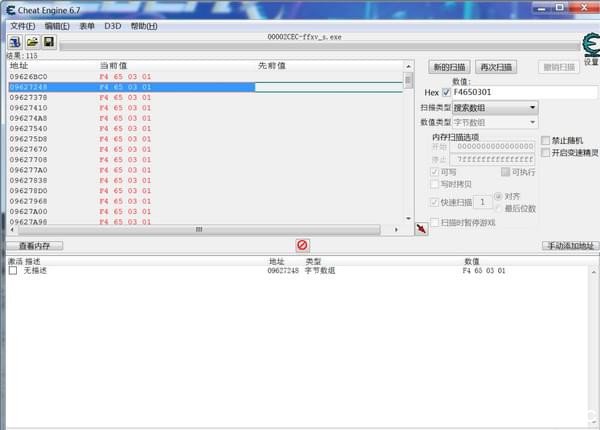
Task: Click the save floppy disk icon
Action: pos(48,42)
